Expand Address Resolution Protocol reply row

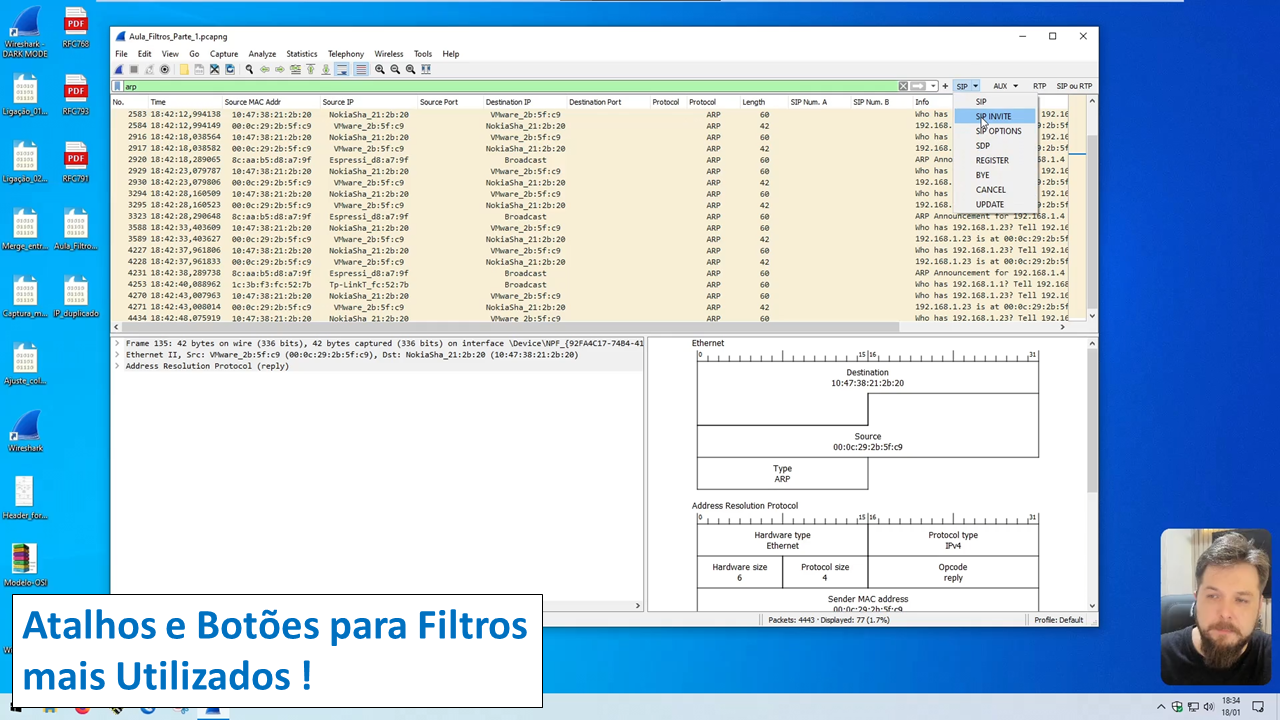click(x=117, y=366)
